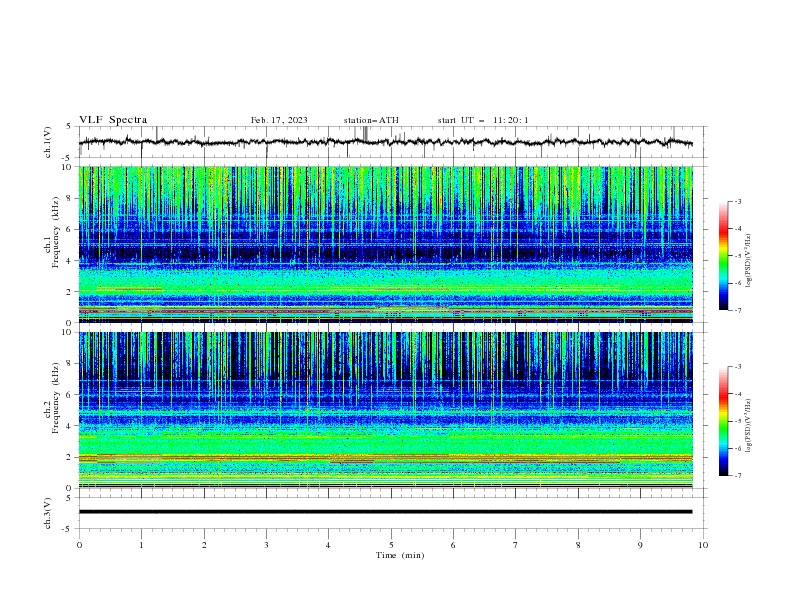Select the date text "Feb. 17, 2023"
The image size is (792, 612).
[279, 120]
